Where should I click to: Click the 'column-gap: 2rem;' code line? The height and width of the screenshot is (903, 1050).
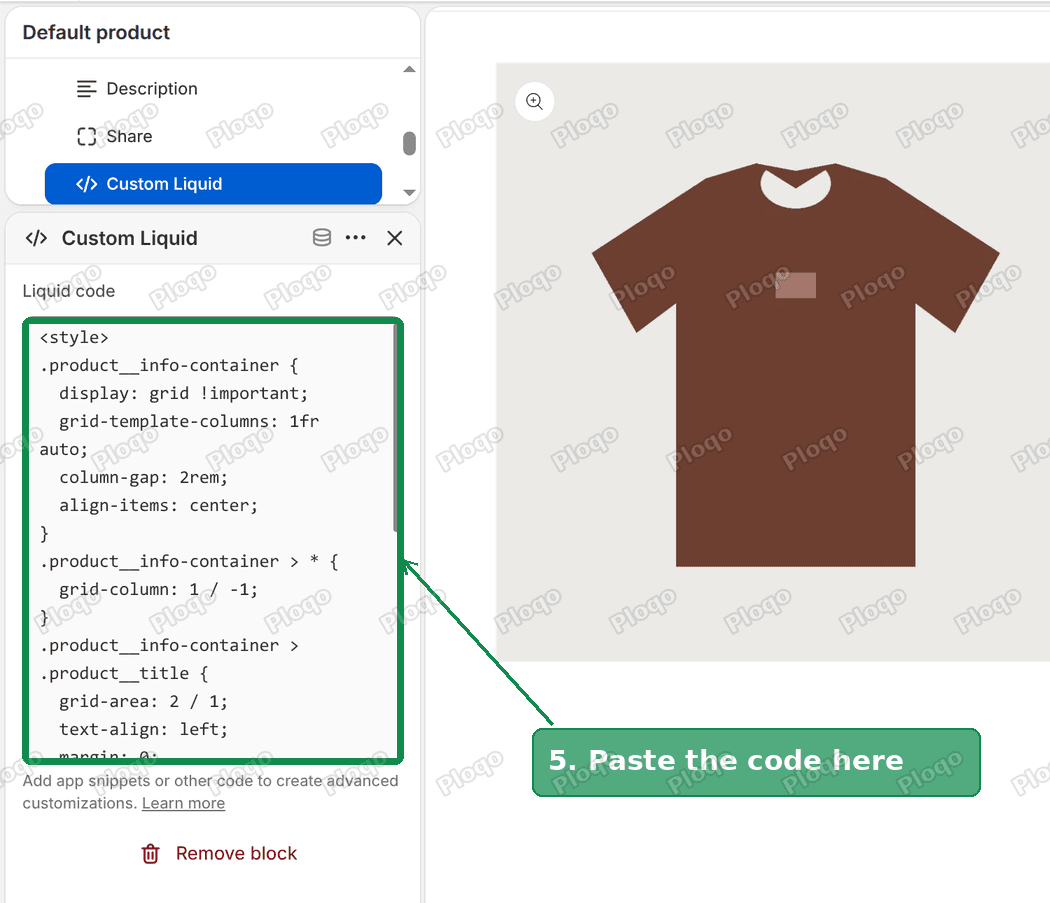click(143, 477)
